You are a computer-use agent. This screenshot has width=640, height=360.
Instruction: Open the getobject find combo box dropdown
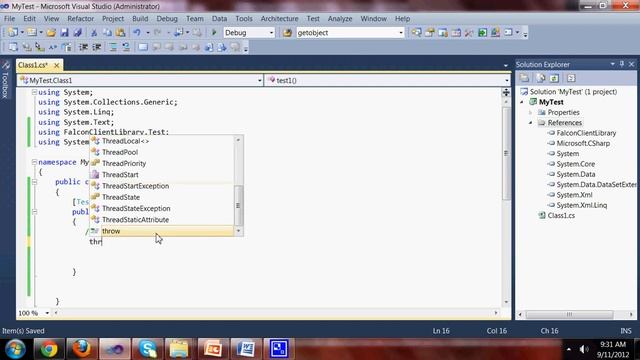[401, 33]
